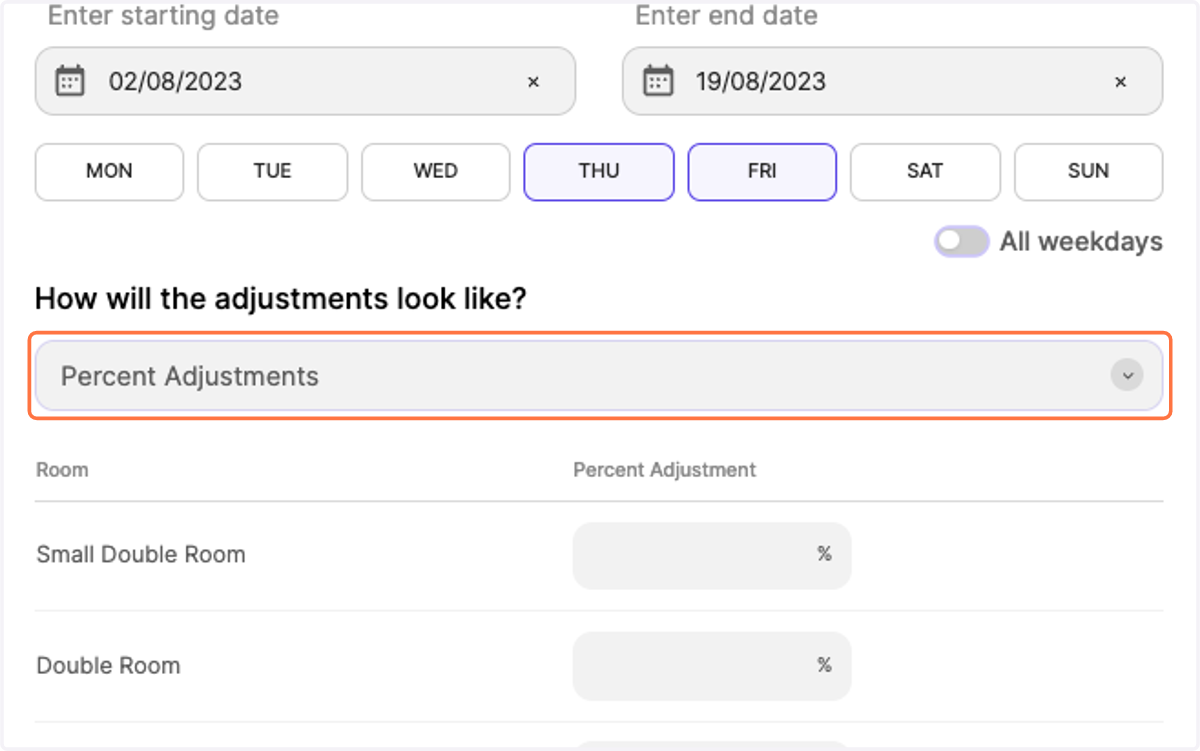The image size is (1200, 751).
Task: Focus Double Room percent adjustment field
Action: point(712,666)
